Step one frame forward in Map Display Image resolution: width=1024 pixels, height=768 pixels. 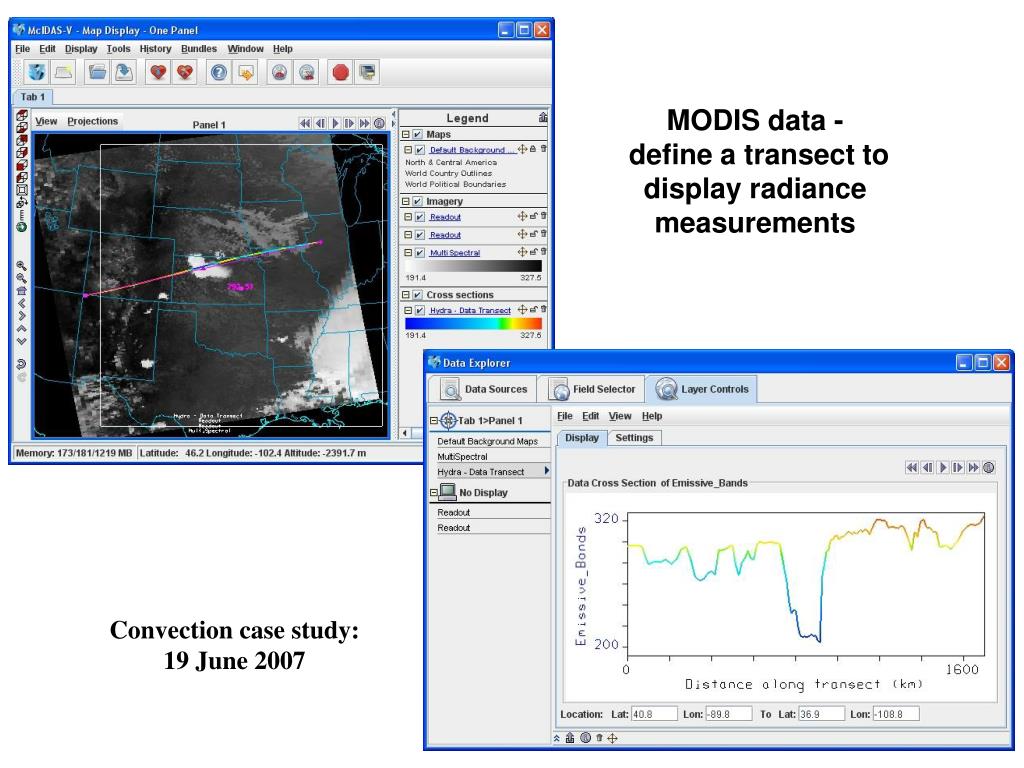(x=350, y=123)
